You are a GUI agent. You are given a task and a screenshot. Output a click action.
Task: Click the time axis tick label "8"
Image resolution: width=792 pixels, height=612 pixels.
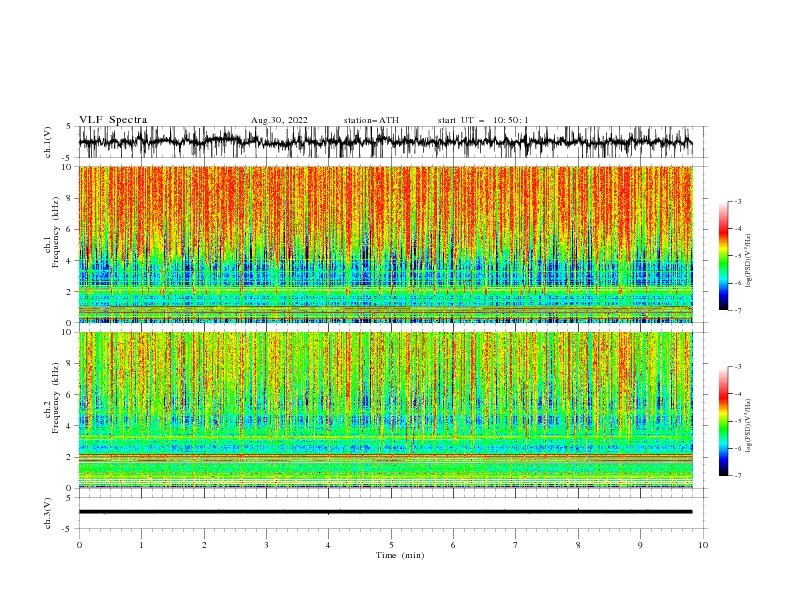pos(578,545)
